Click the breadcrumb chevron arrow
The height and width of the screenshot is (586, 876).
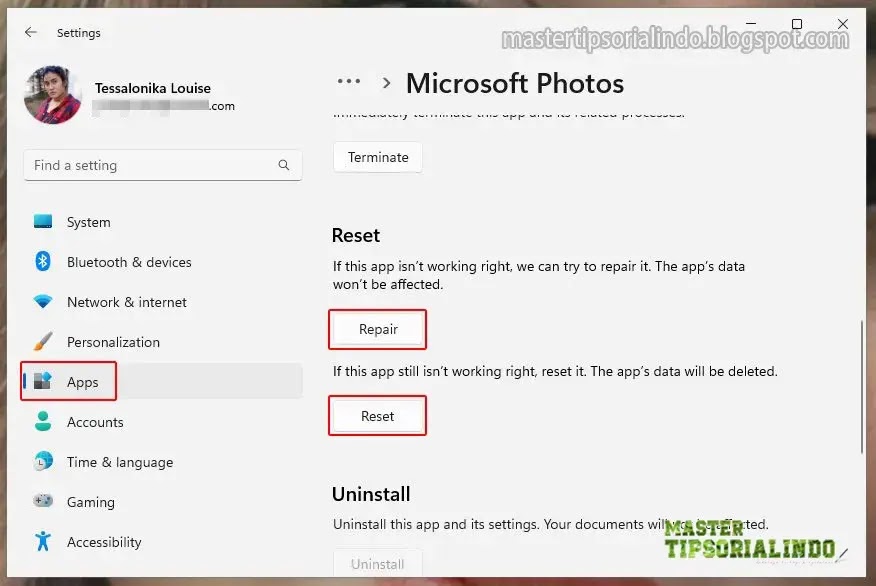click(x=386, y=83)
